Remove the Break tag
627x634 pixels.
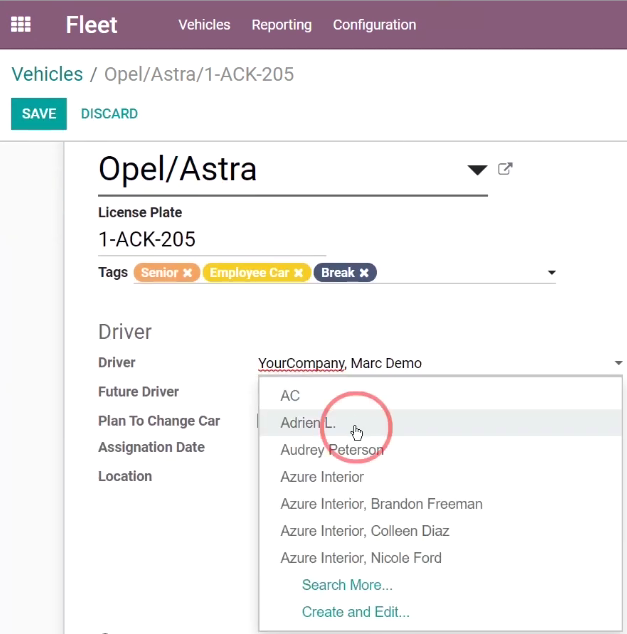(x=364, y=273)
